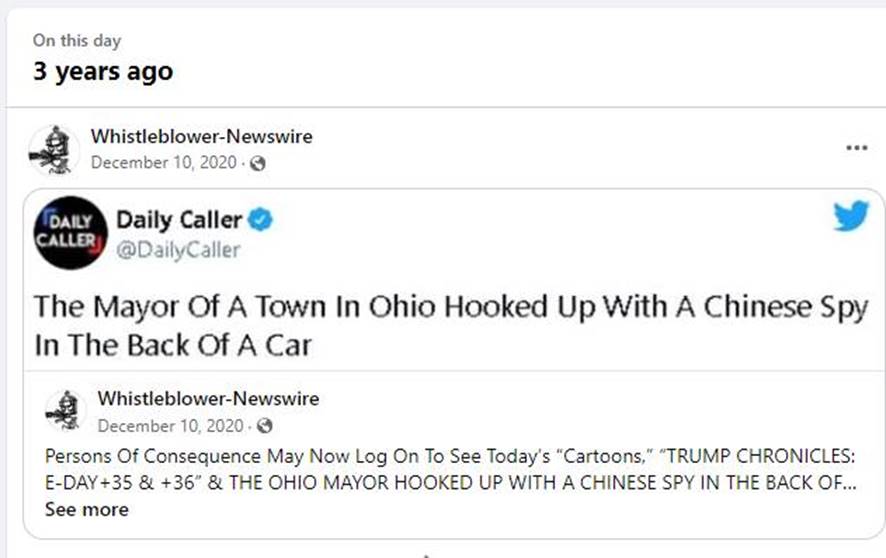The image size is (886, 558).
Task: Click the shared post's December 10, 2020 date
Action: pos(171,426)
